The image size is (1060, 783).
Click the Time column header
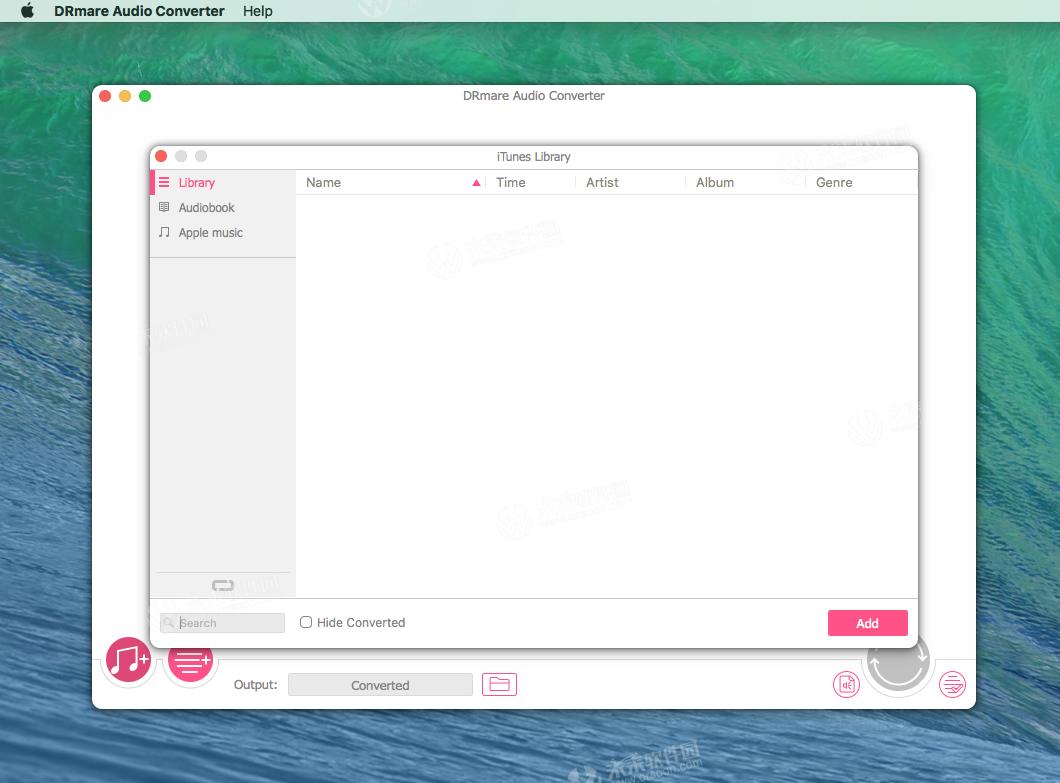pyautogui.click(x=511, y=183)
